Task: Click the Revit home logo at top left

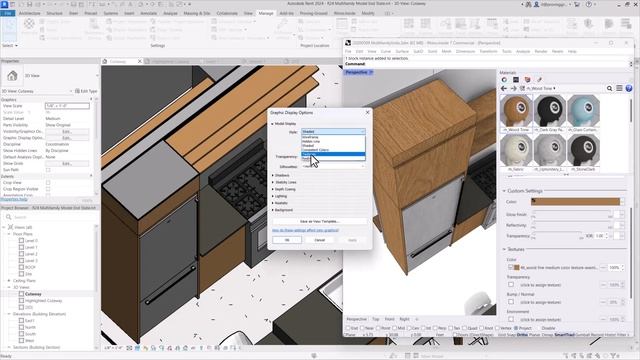Action: pyautogui.click(x=4, y=4)
